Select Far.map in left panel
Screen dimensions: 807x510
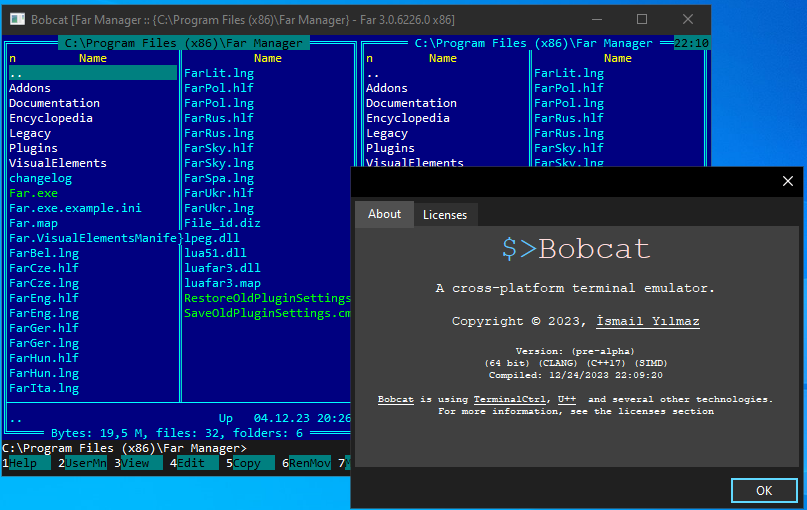[33, 223]
